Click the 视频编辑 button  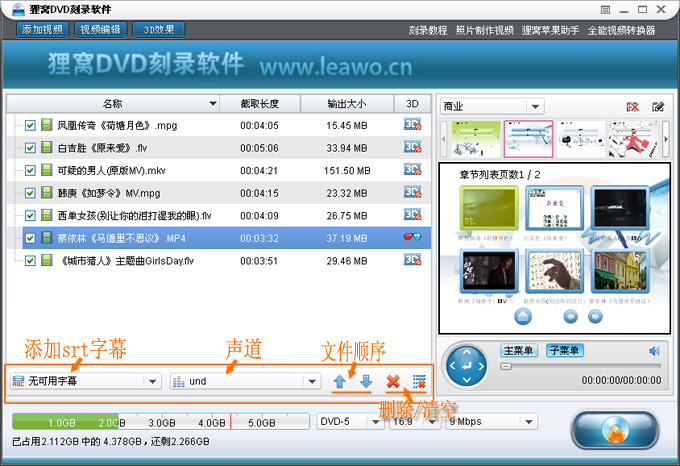[x=101, y=29]
